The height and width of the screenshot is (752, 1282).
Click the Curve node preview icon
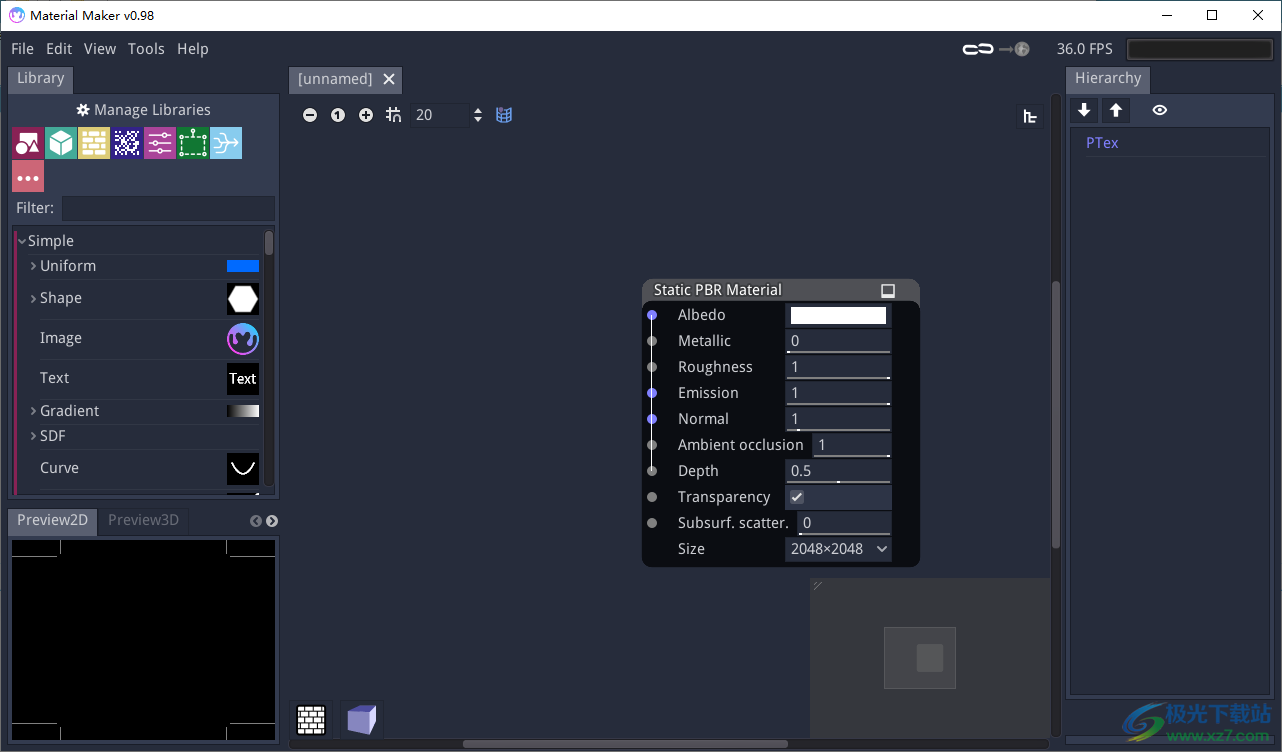click(243, 469)
